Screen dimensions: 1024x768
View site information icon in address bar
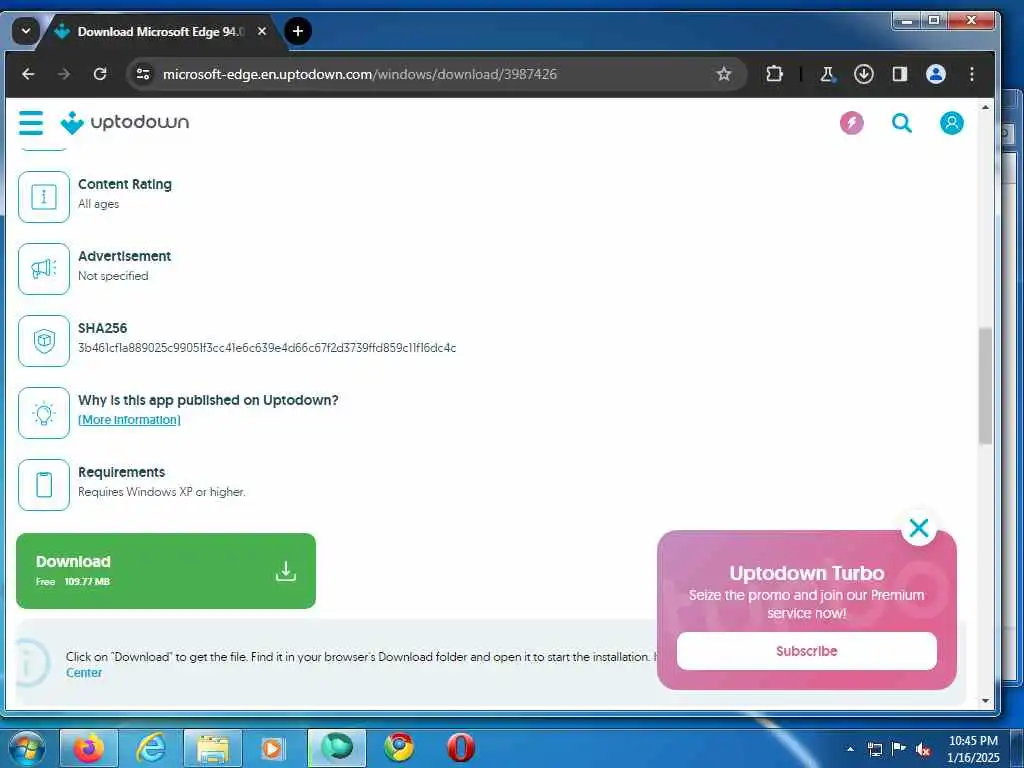pyautogui.click(x=143, y=74)
